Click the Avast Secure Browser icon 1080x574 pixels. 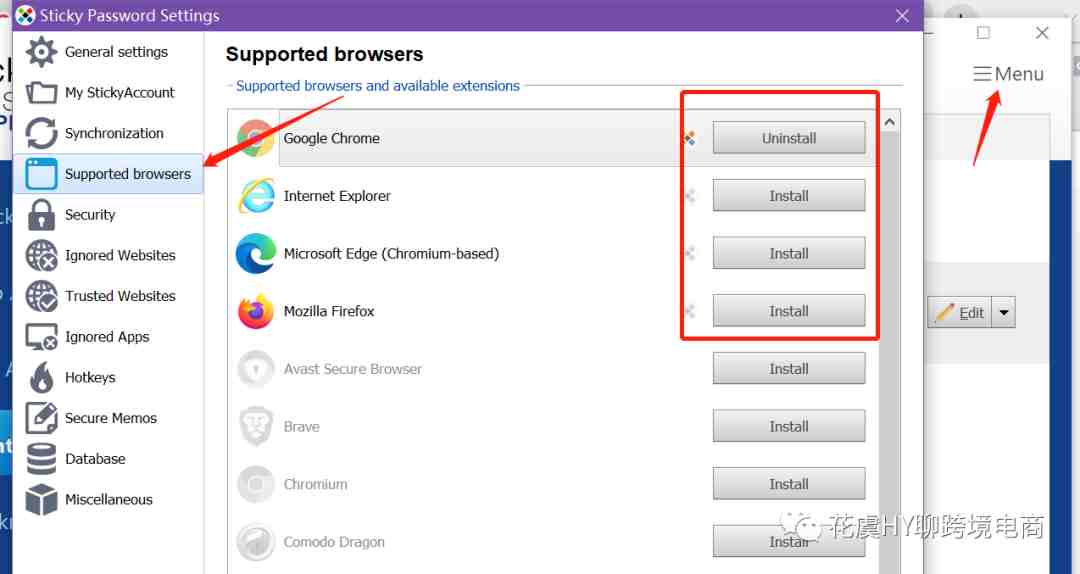tap(256, 369)
